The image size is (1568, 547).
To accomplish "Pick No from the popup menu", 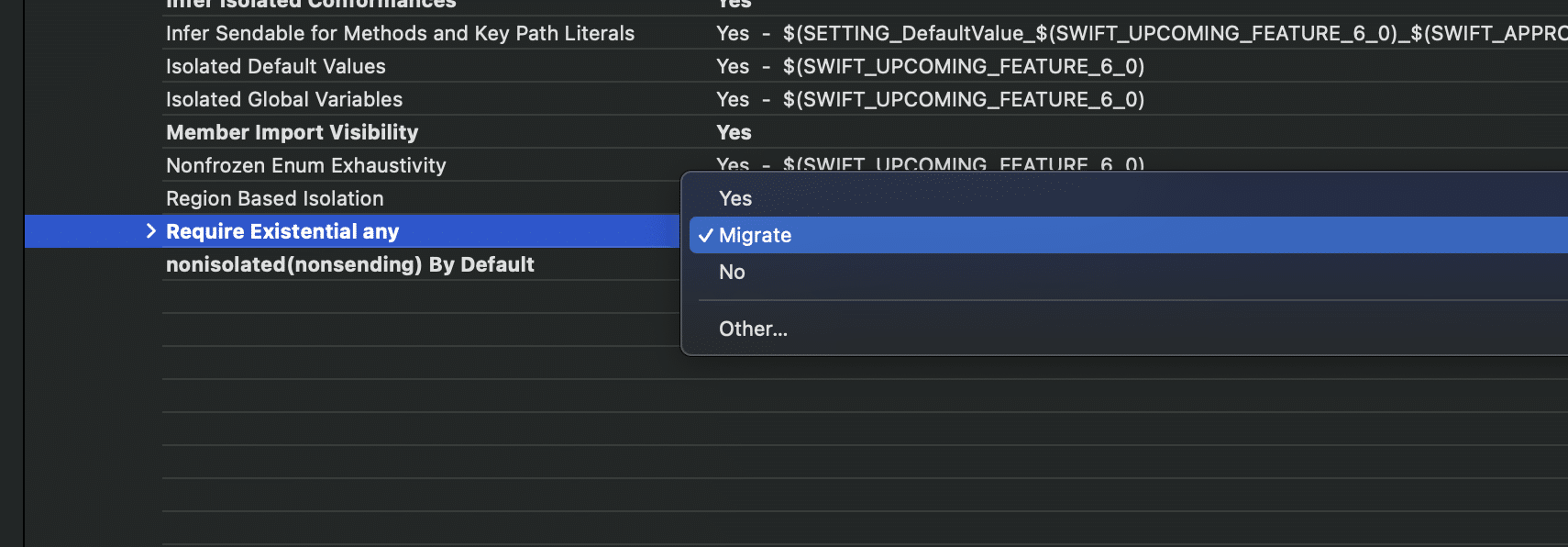I will (732, 272).
